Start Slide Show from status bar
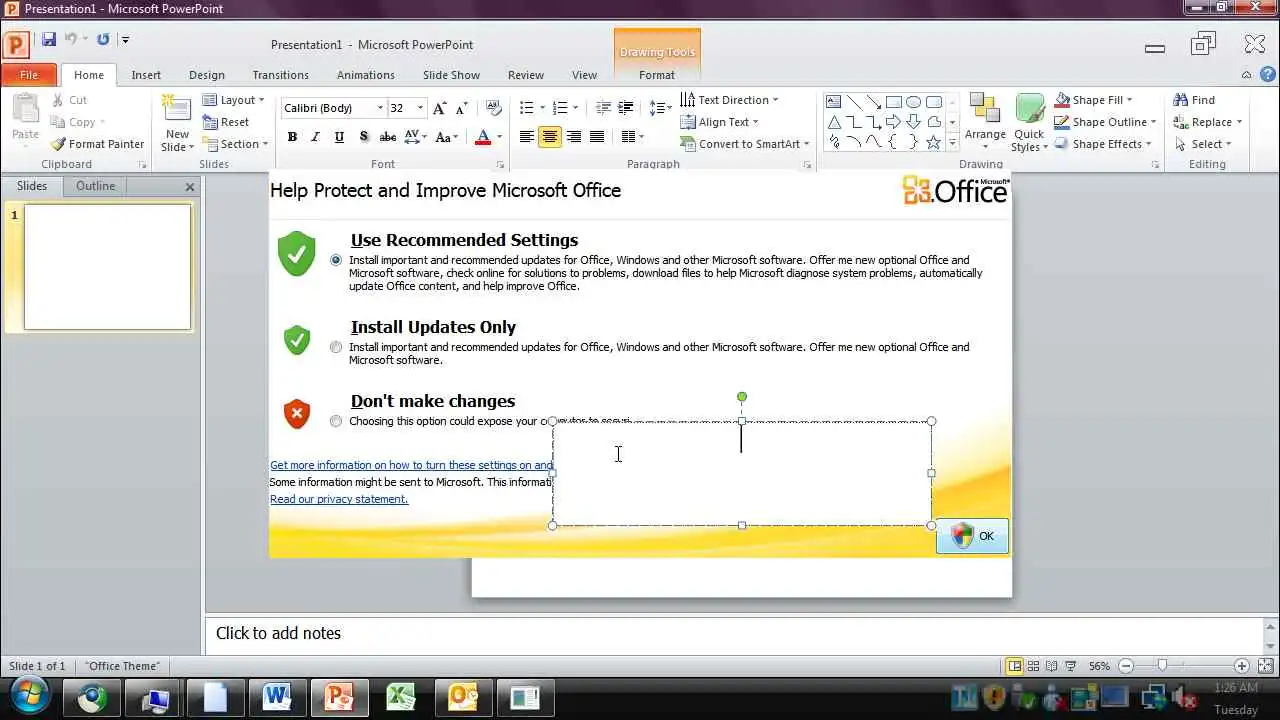 (1070, 666)
